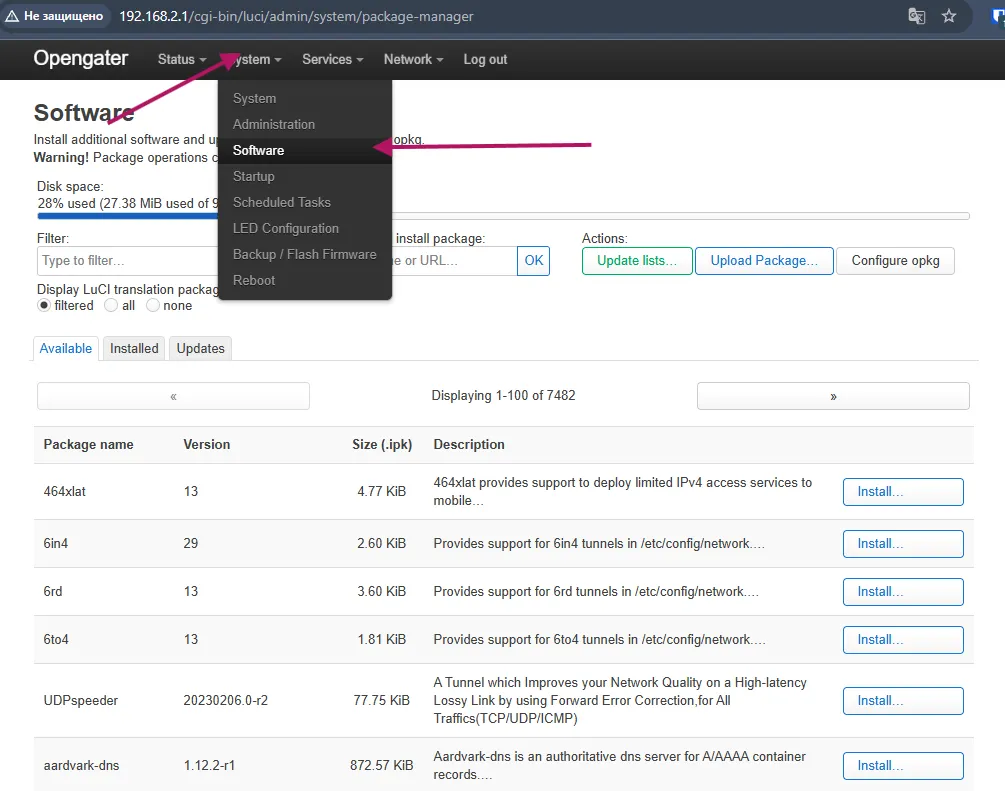The height and width of the screenshot is (791, 1005).
Task: Click 'Displaying 1-100 of 7482' text
Action: pyautogui.click(x=503, y=396)
